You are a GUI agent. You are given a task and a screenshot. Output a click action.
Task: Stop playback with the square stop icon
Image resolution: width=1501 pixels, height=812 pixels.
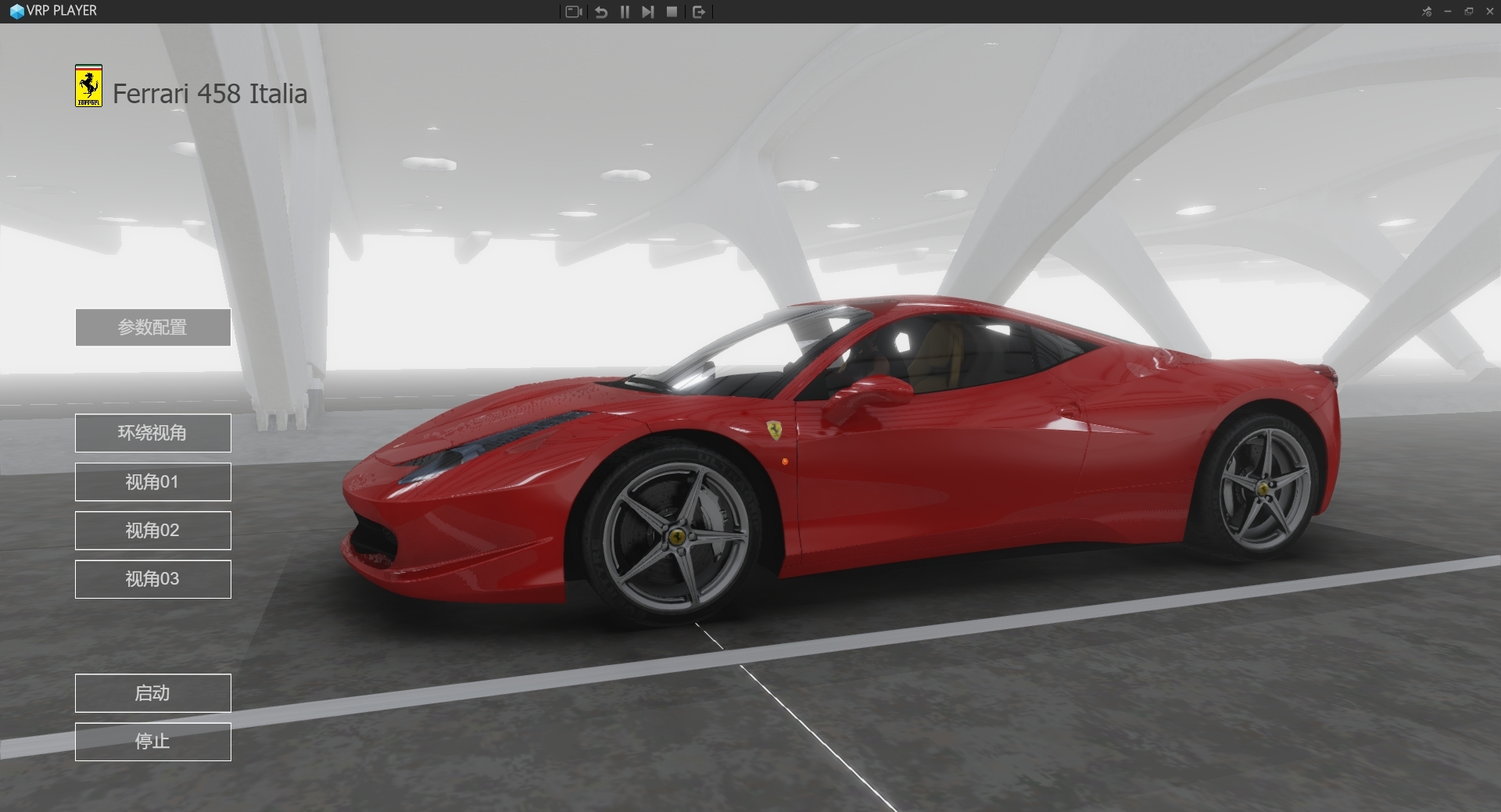coord(672,12)
